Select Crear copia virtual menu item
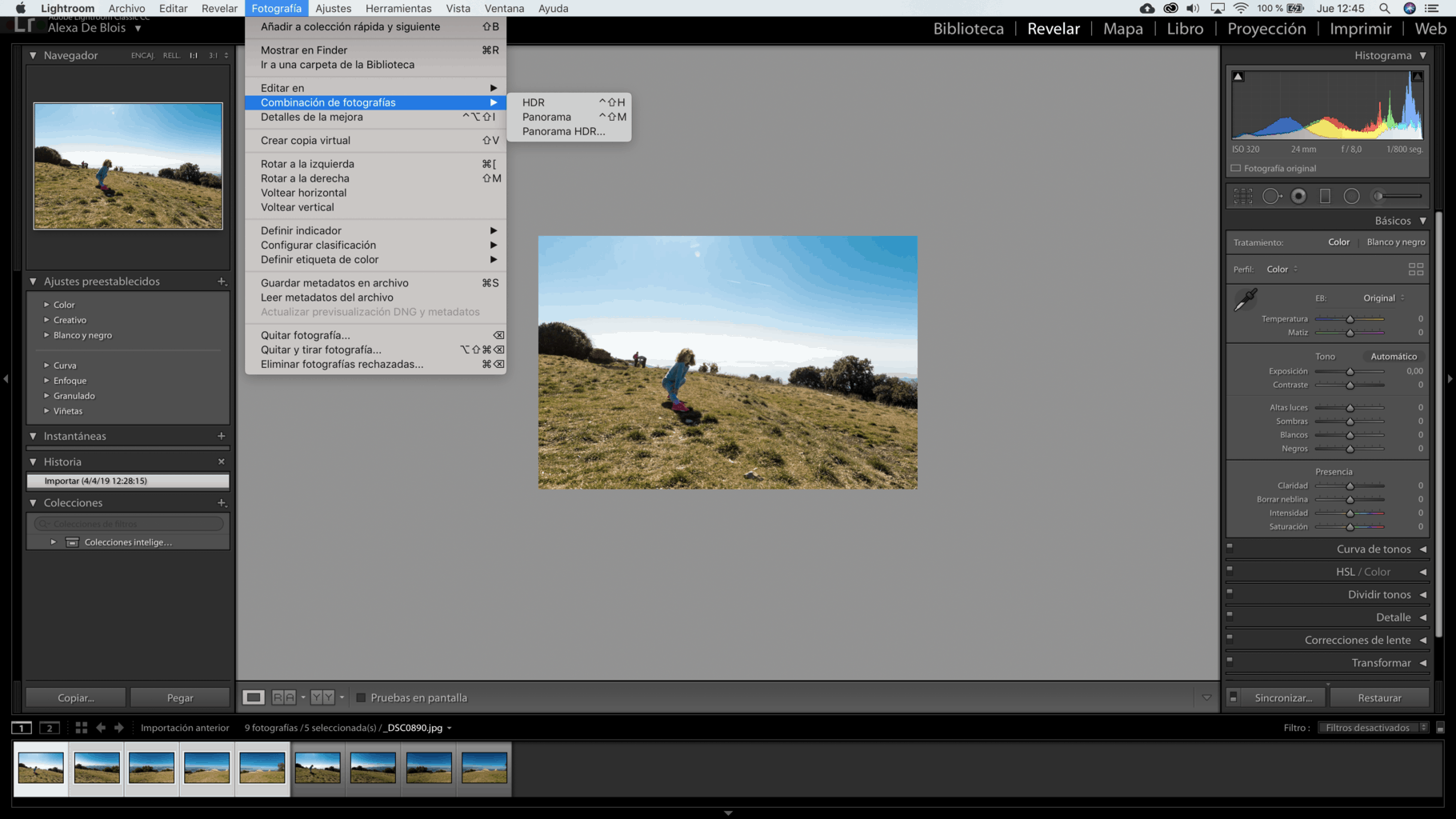The width and height of the screenshot is (1456, 819). [x=375, y=140]
